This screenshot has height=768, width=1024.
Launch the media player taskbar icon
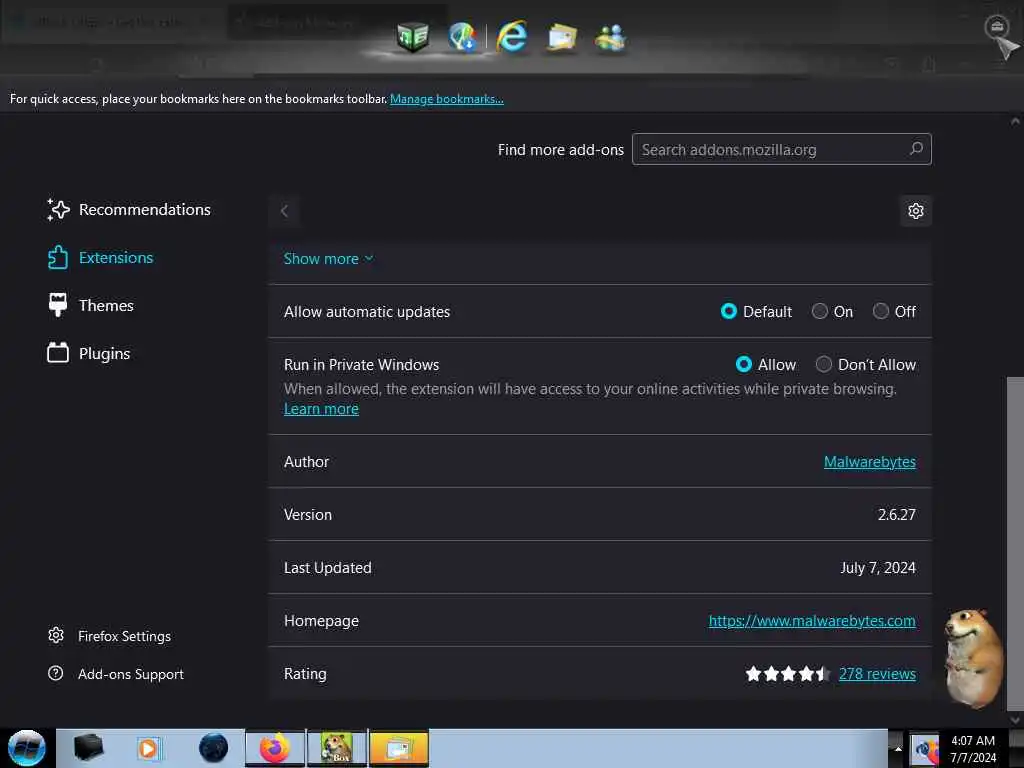tap(148, 748)
